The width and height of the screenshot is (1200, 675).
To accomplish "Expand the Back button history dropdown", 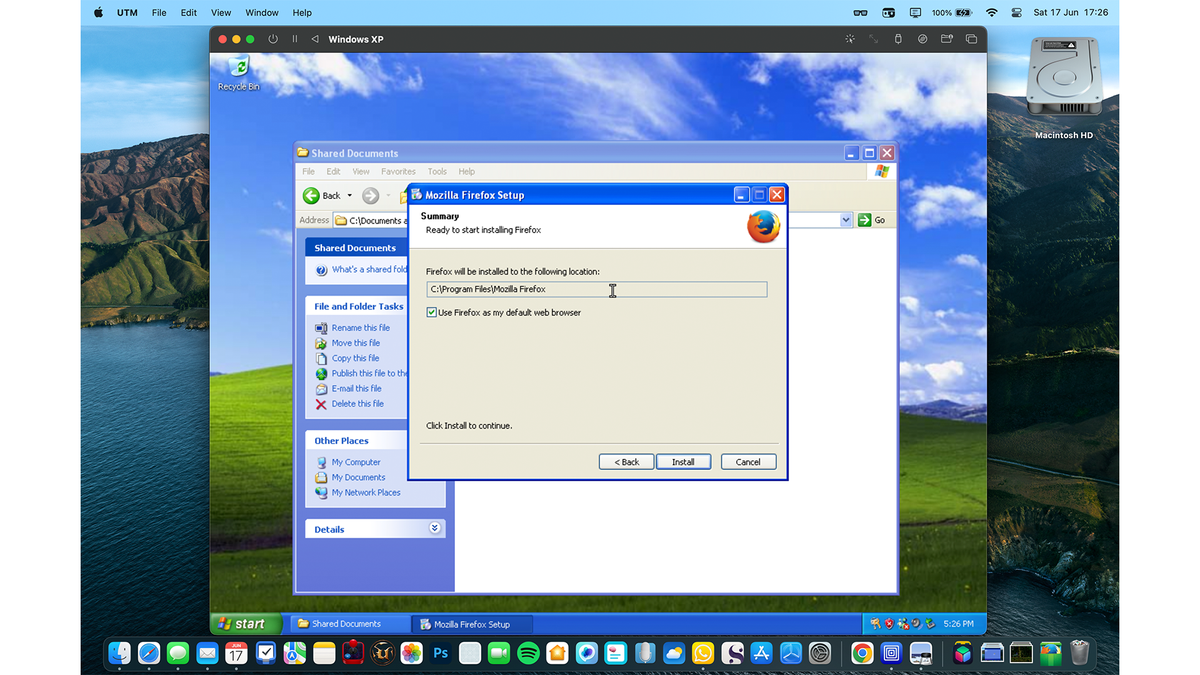I will click(347, 195).
